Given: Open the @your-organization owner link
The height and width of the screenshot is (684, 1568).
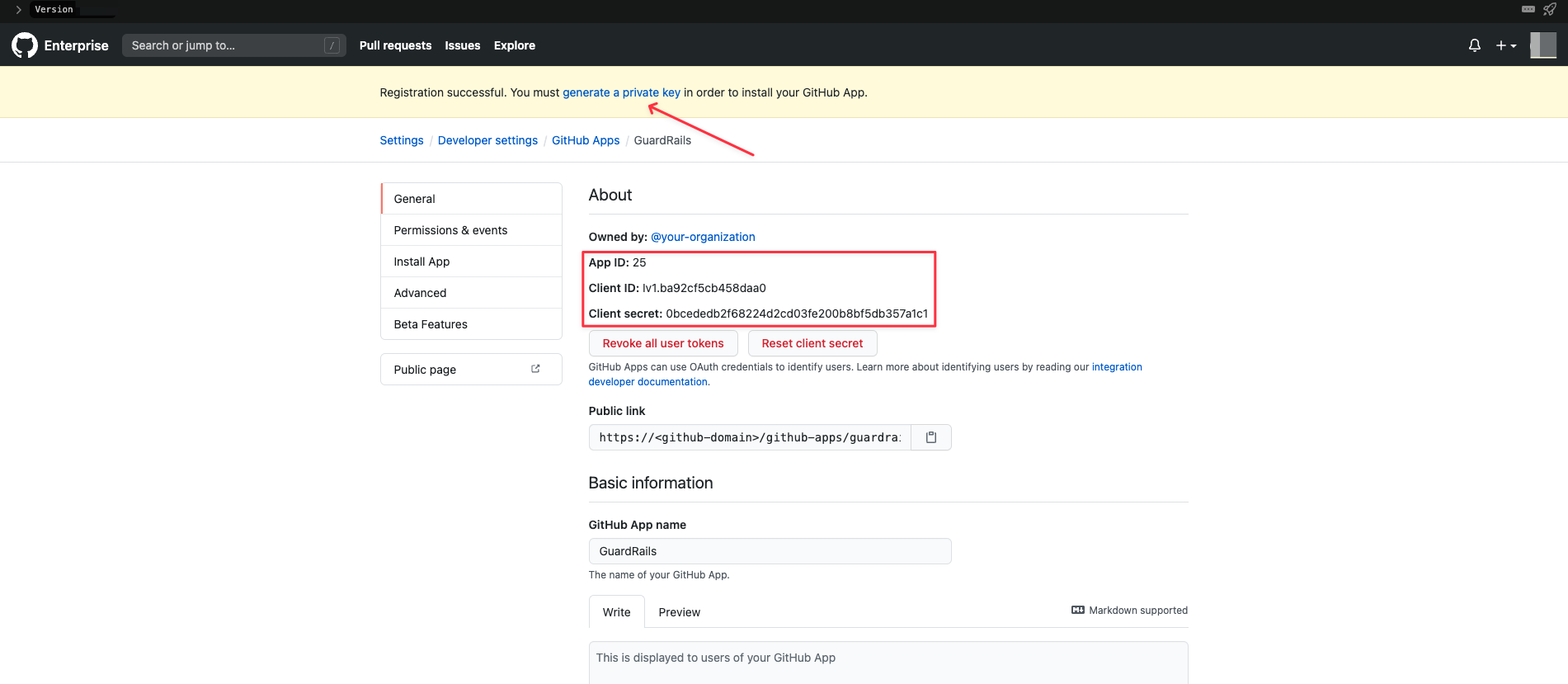Looking at the screenshot, I should point(703,237).
